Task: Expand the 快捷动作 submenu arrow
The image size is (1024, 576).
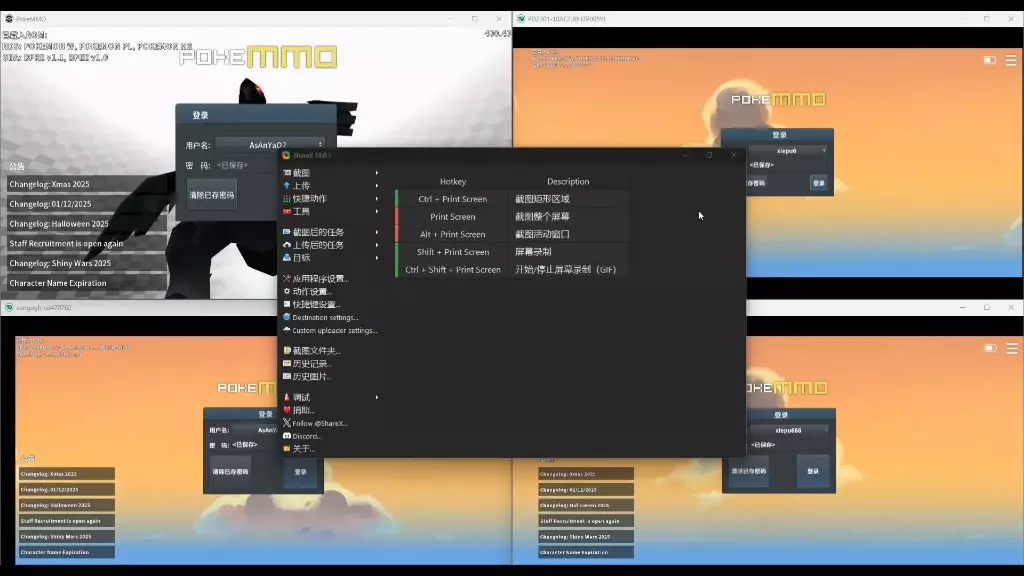Action: pyautogui.click(x=377, y=199)
